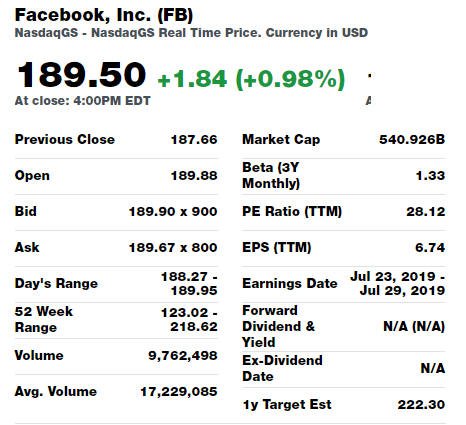Viewport: 466px width, 425px height.
Task: Click the Avg. Volume figure 17,229,085
Action: click(179, 392)
